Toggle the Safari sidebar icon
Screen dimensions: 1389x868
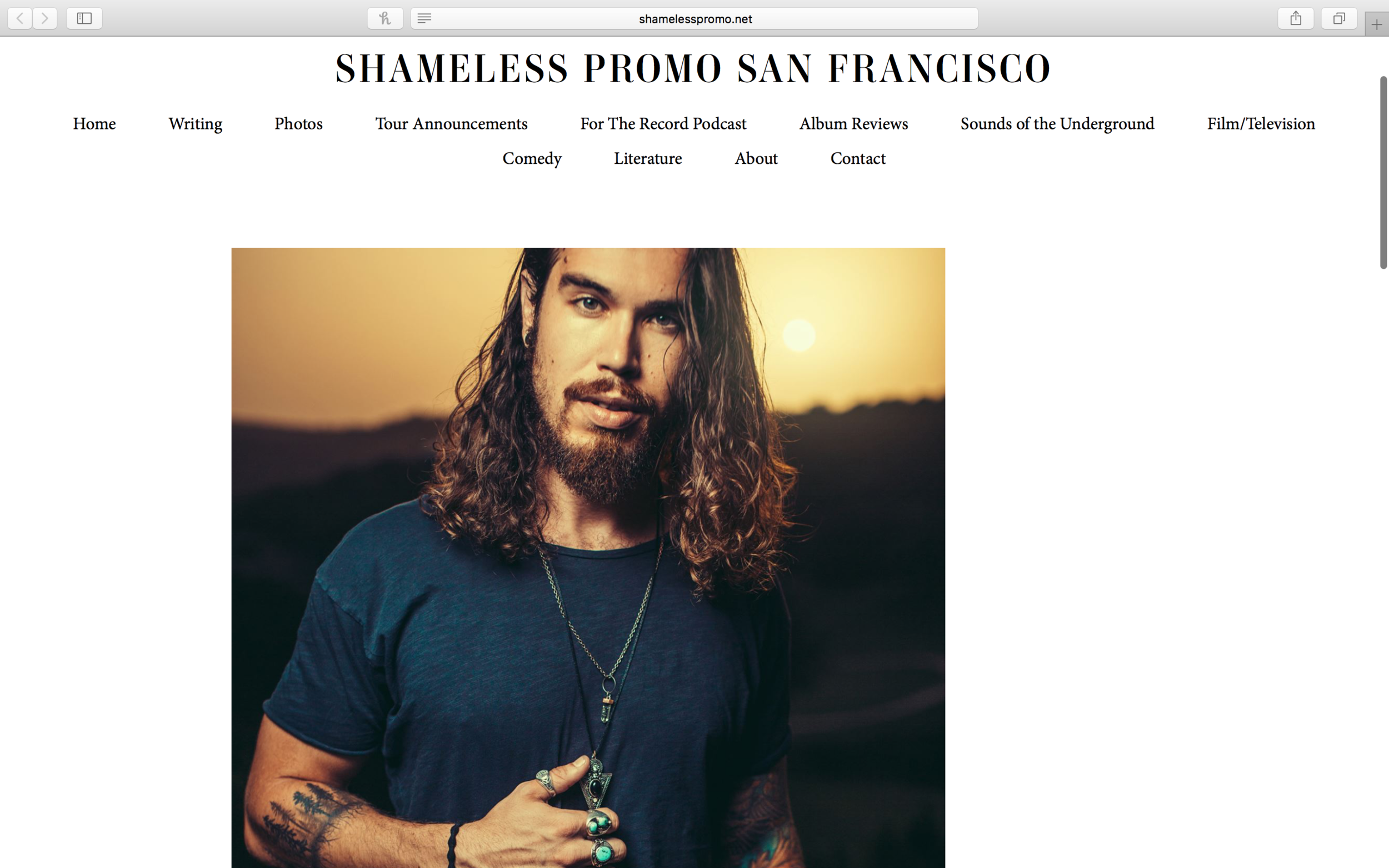(84, 18)
